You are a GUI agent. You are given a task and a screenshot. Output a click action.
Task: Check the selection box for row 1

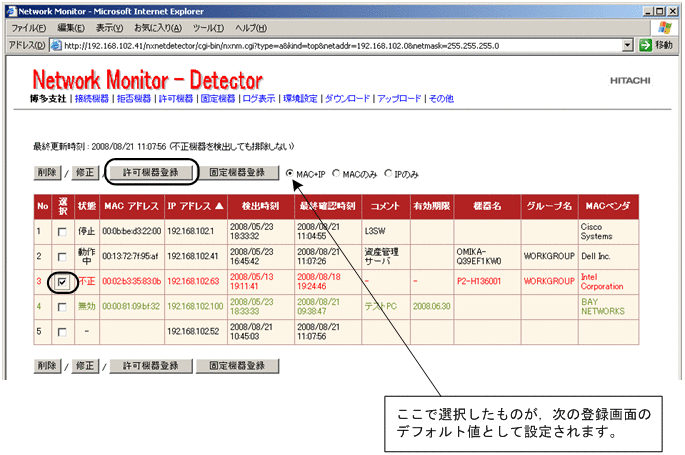tap(62, 232)
